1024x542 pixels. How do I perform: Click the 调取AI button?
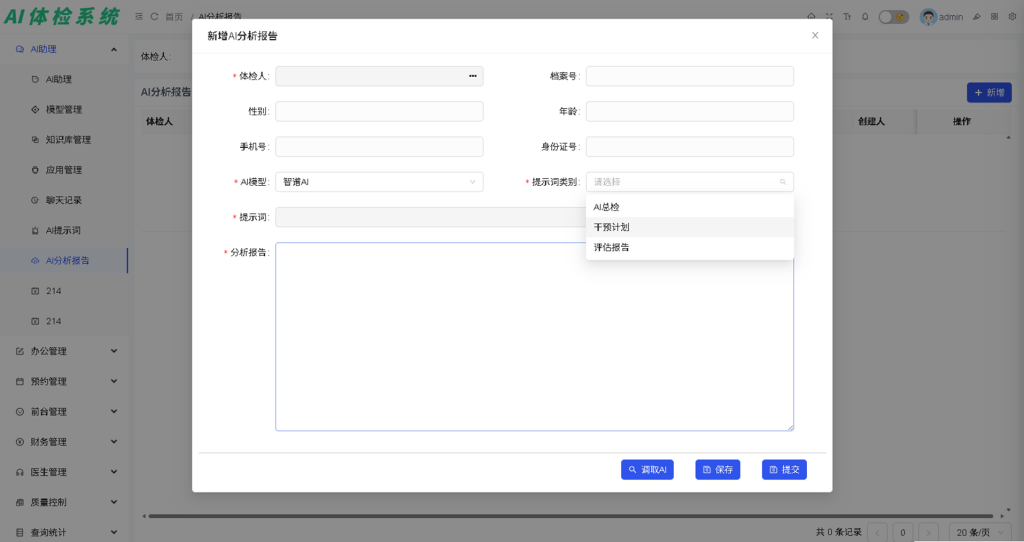[647, 469]
